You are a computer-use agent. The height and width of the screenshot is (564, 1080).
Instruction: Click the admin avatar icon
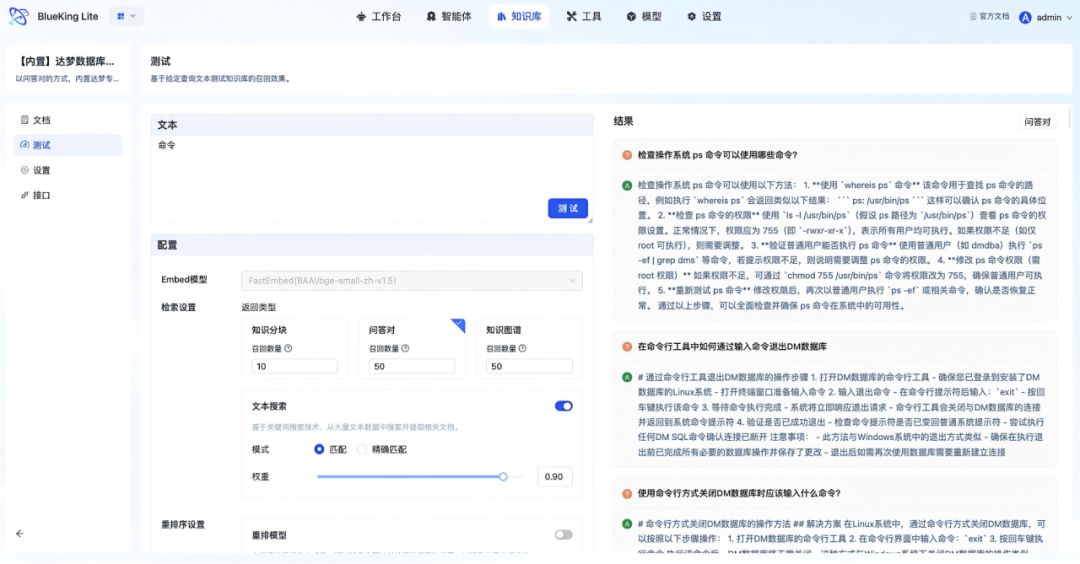[x=1026, y=17]
